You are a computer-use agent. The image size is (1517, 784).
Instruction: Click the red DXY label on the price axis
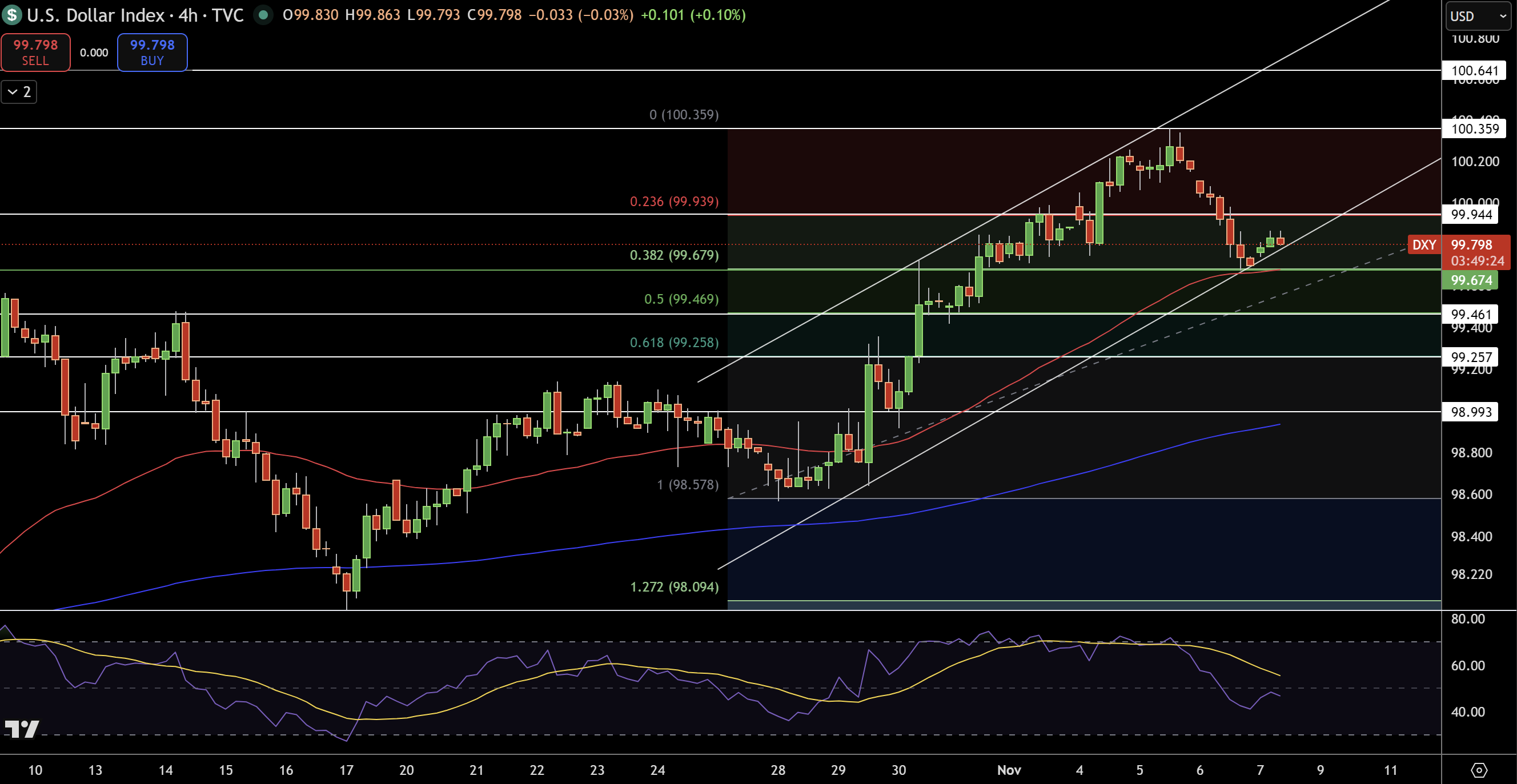point(1424,246)
